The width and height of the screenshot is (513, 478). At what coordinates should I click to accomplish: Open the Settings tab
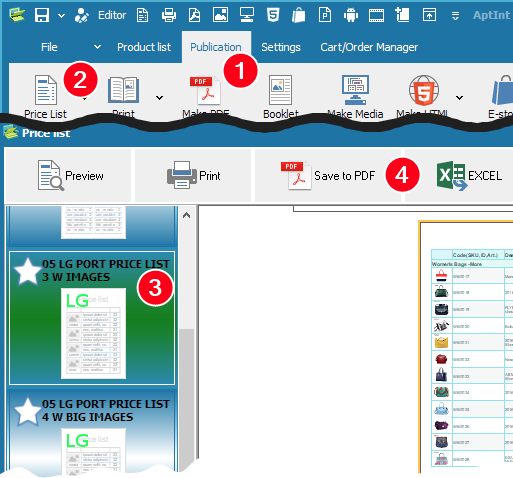(281, 47)
